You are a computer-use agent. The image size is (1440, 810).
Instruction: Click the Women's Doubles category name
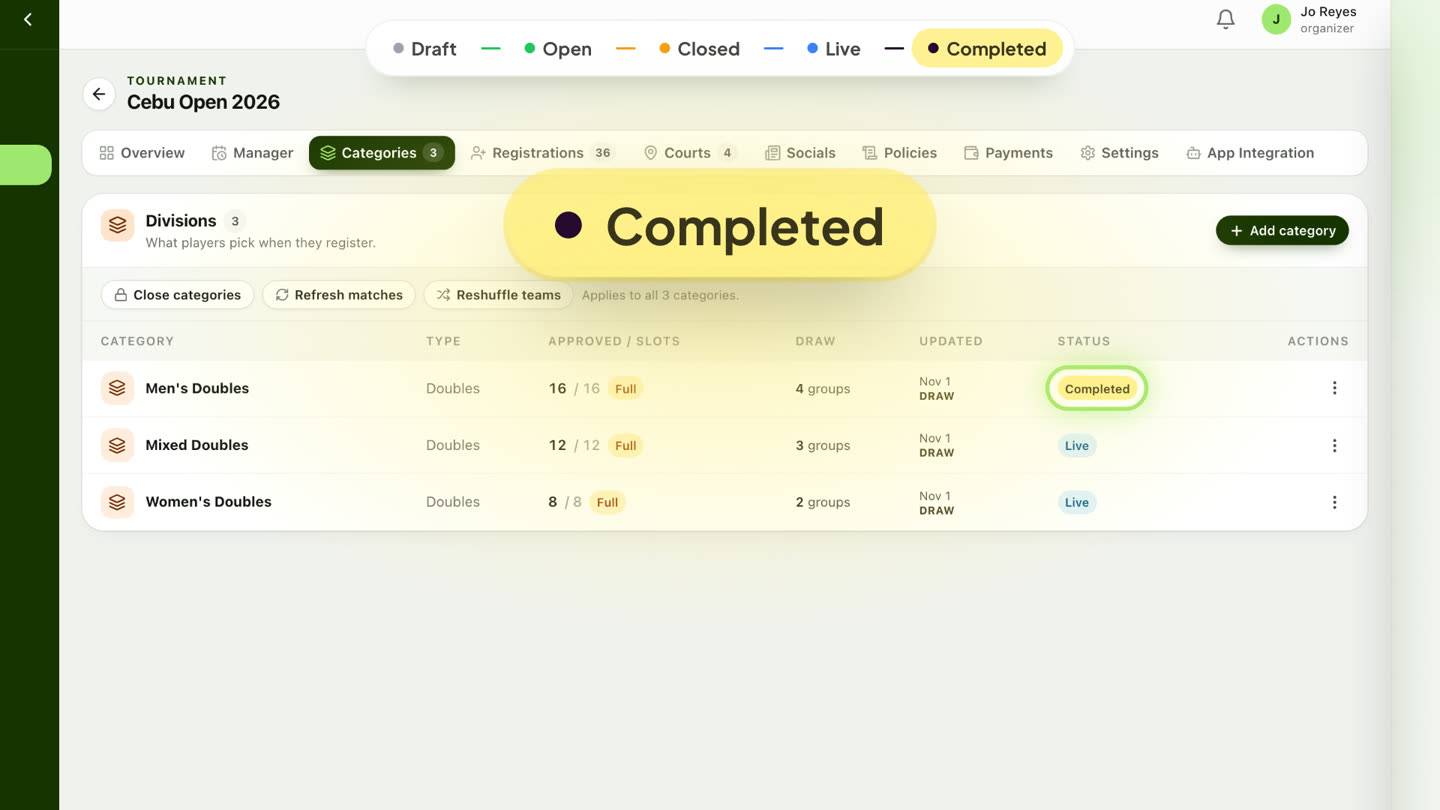(x=208, y=502)
